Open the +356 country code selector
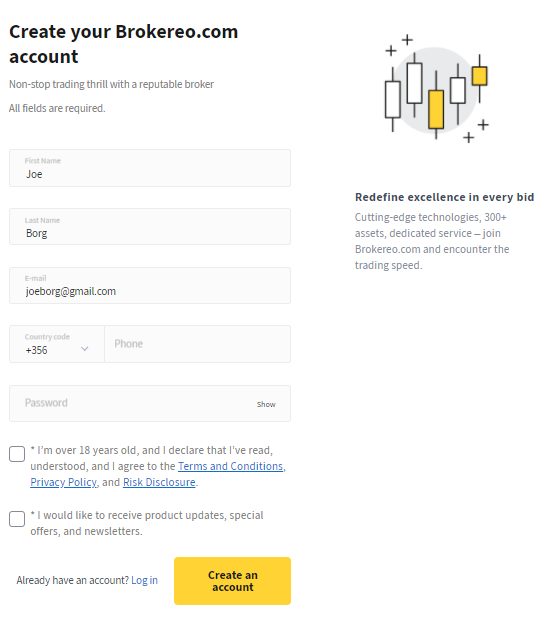555x627 pixels. (57, 344)
